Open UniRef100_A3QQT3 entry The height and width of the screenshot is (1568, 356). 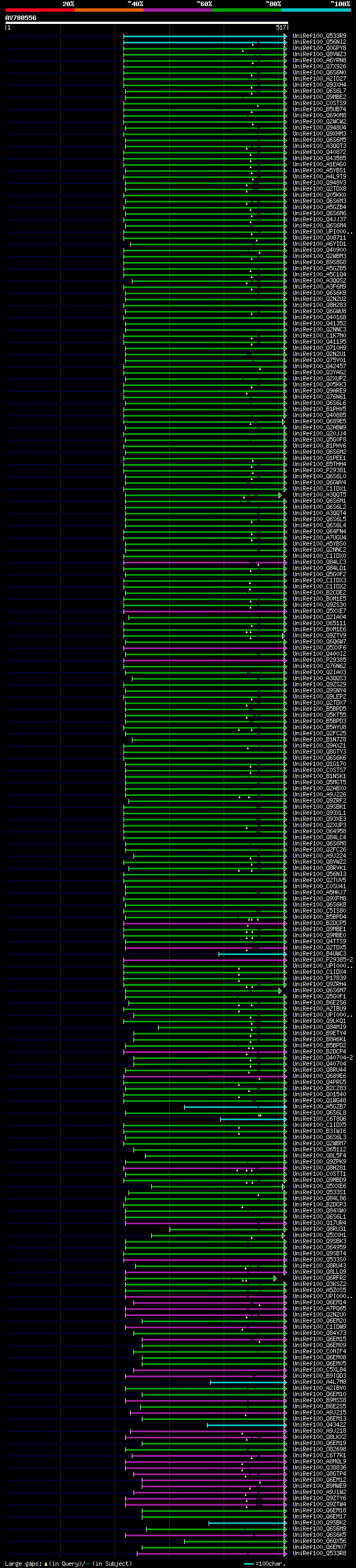pyautogui.click(x=319, y=146)
